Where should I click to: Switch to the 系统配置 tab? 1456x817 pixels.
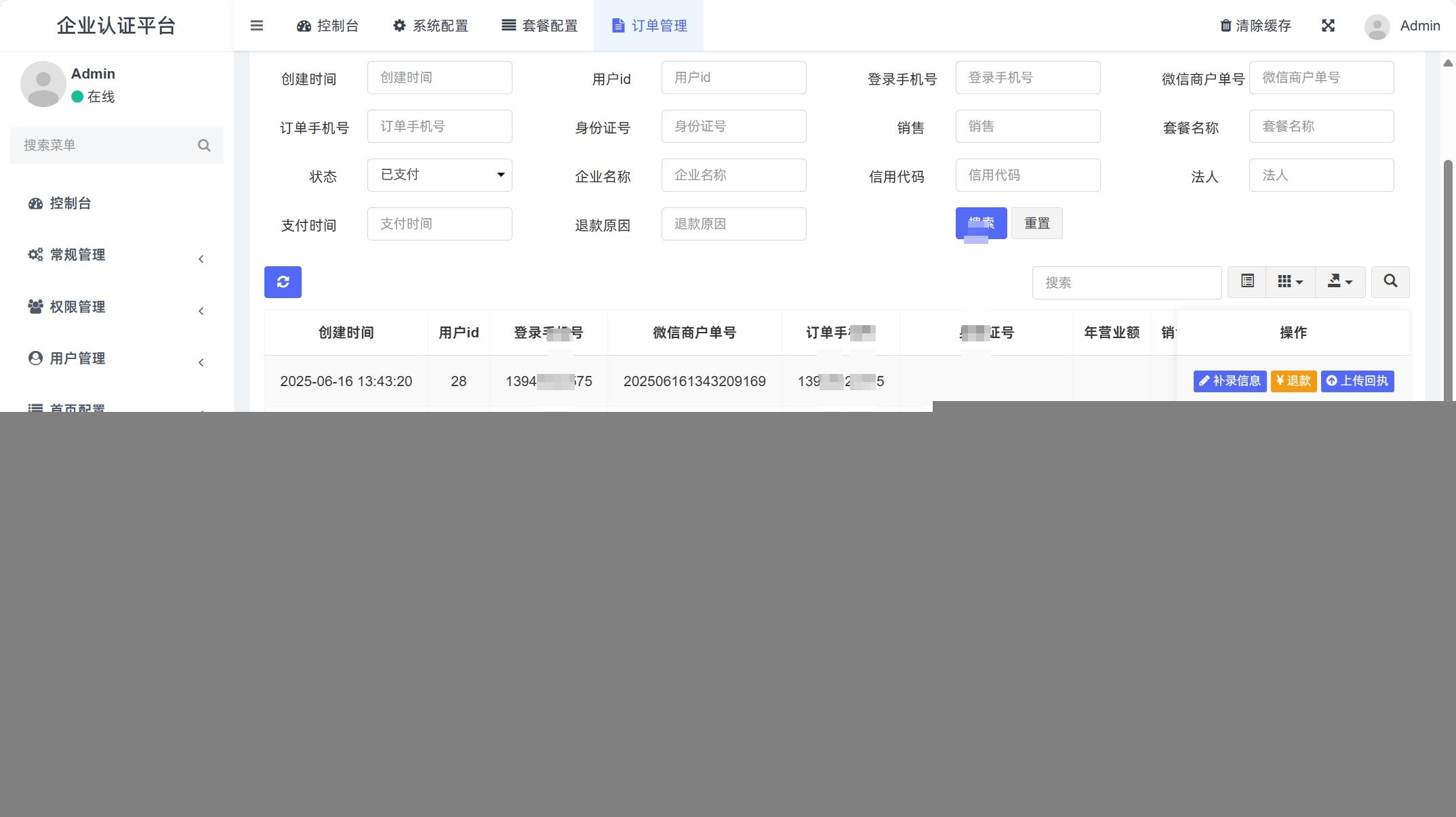[x=430, y=26]
